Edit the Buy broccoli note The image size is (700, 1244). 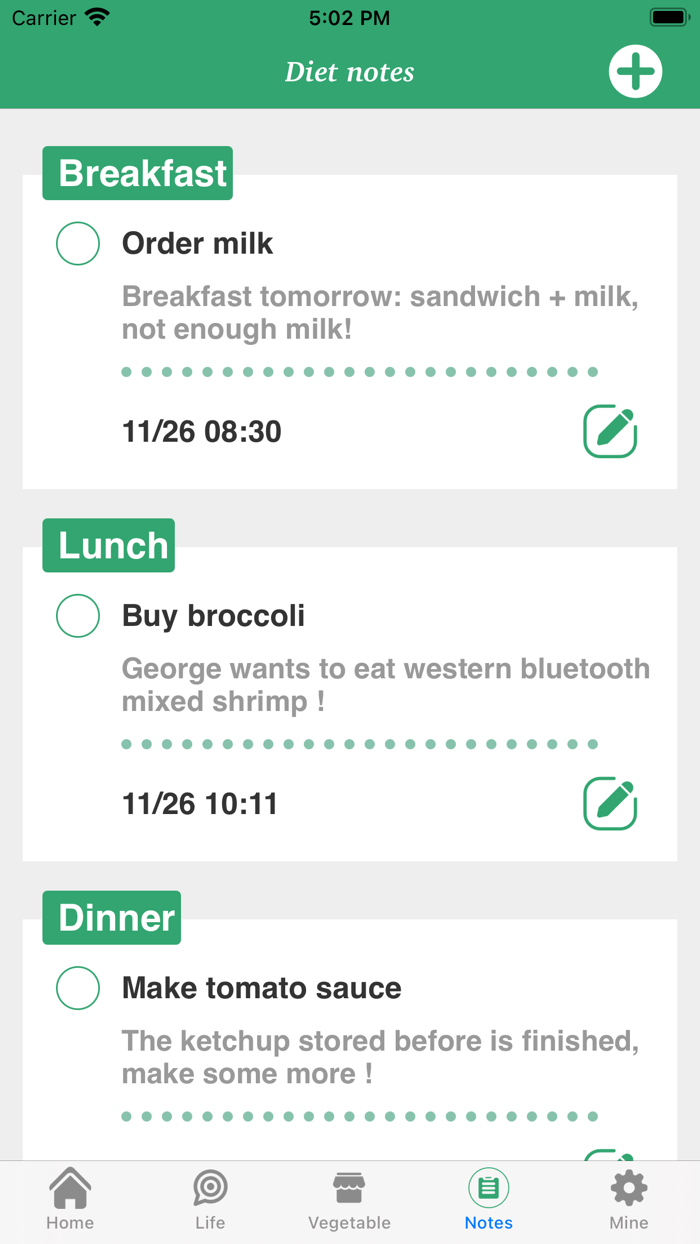(610, 803)
